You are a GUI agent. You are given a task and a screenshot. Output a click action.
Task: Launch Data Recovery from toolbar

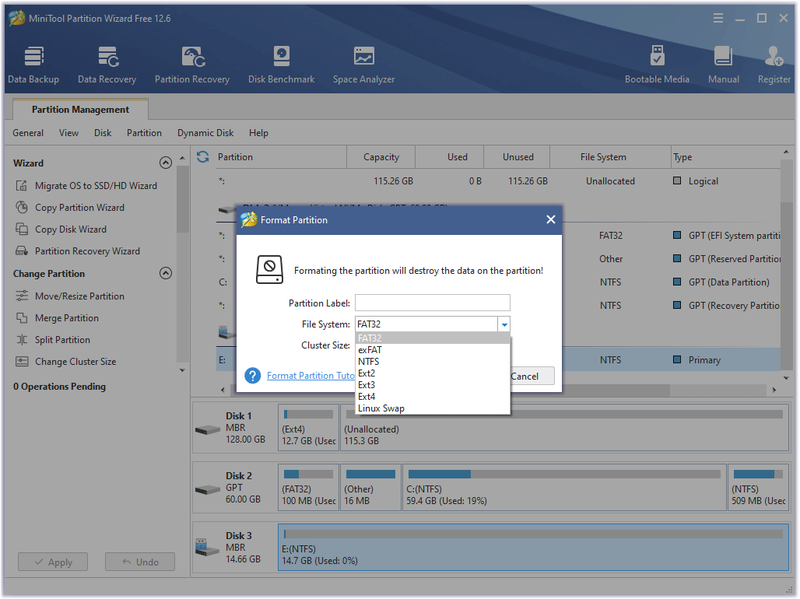tap(107, 65)
